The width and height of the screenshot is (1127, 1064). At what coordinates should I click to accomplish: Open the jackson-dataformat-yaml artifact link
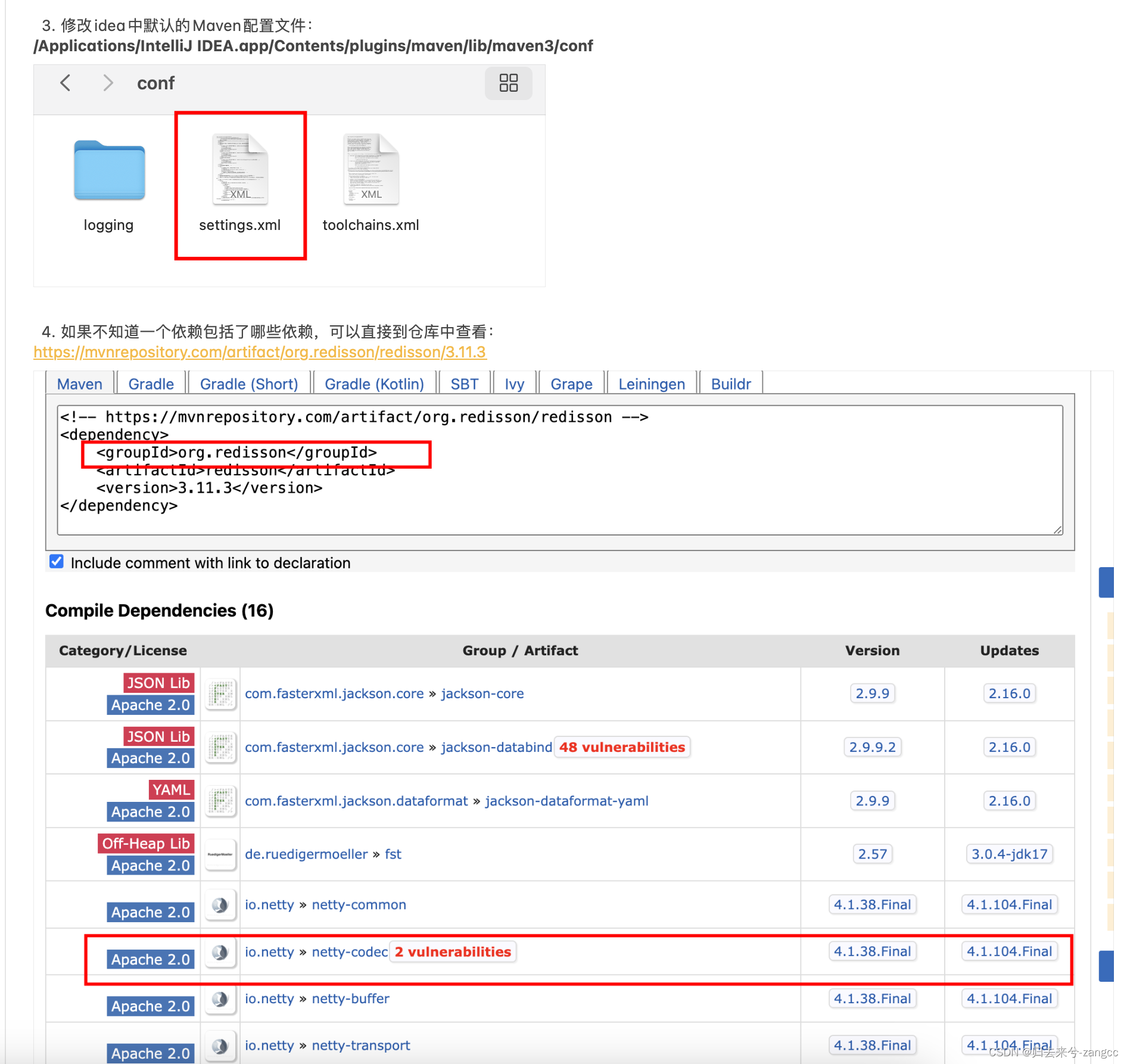[x=566, y=801]
